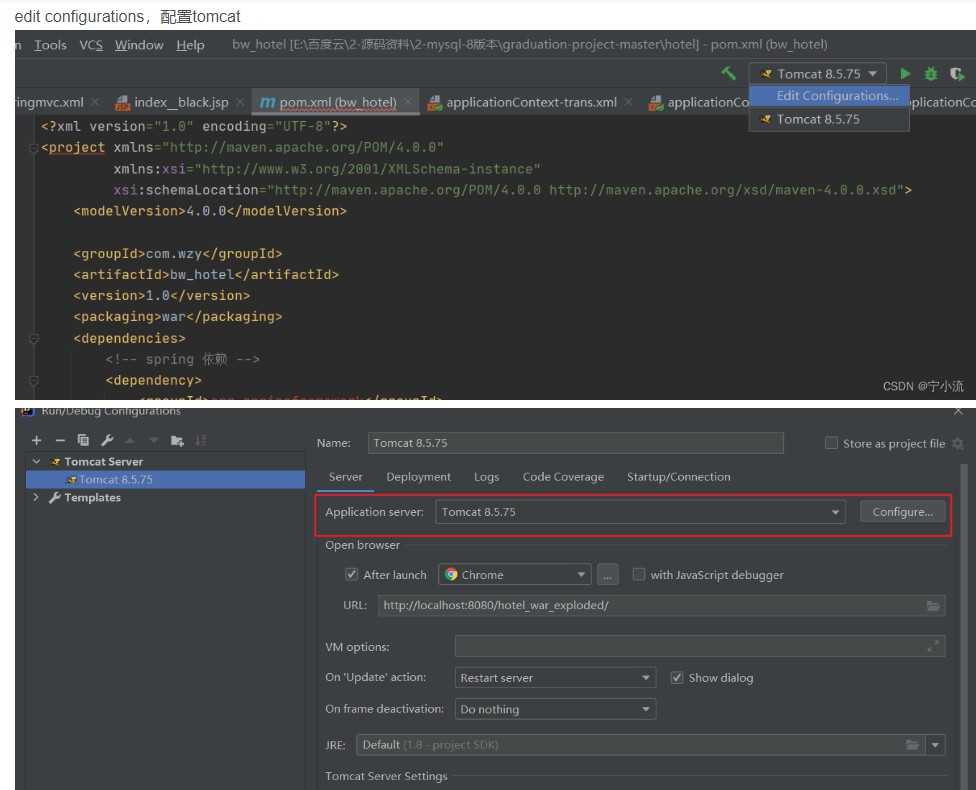The image size is (976, 790).
Task: Close the Run/Debug Configurations dialog
Action: 958,411
